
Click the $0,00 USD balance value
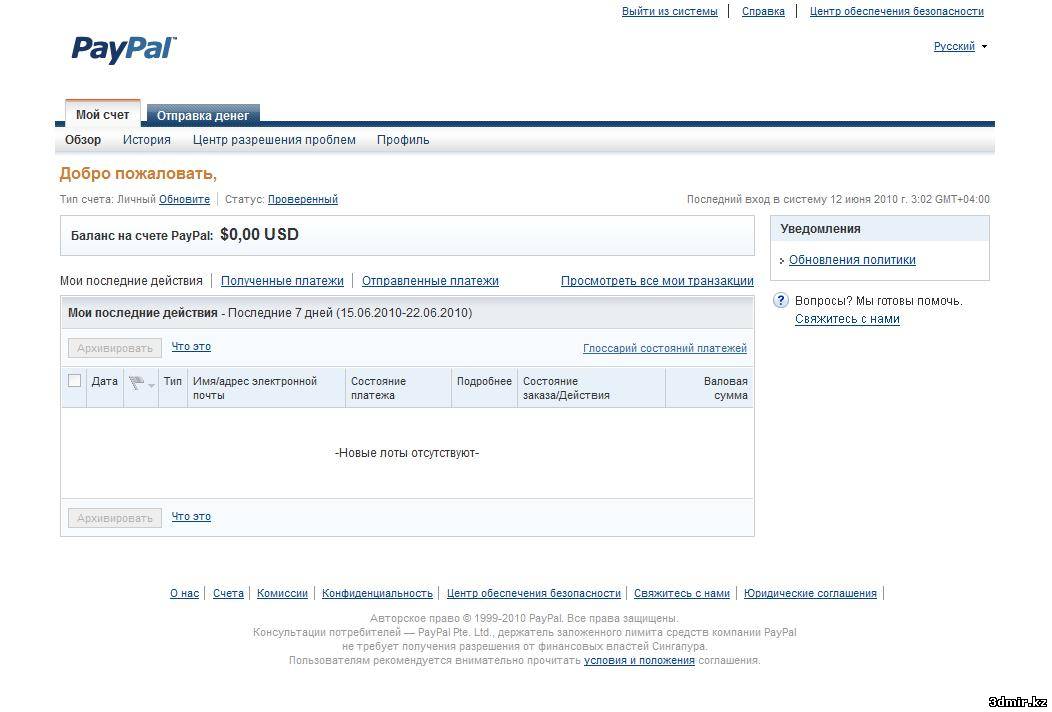tap(259, 235)
